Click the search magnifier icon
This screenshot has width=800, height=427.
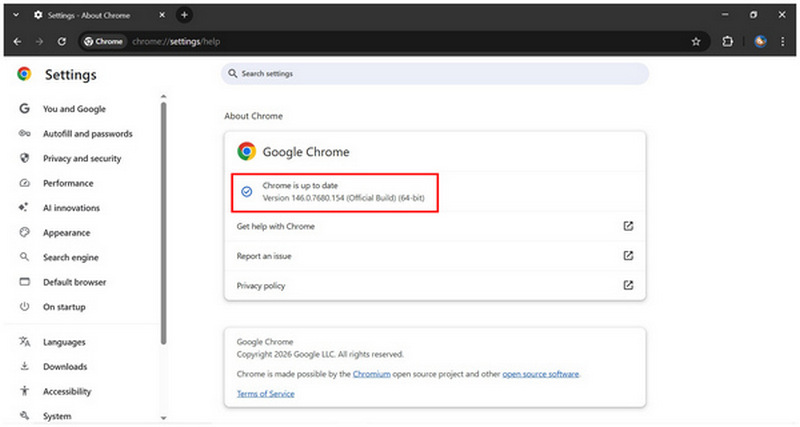(233, 73)
